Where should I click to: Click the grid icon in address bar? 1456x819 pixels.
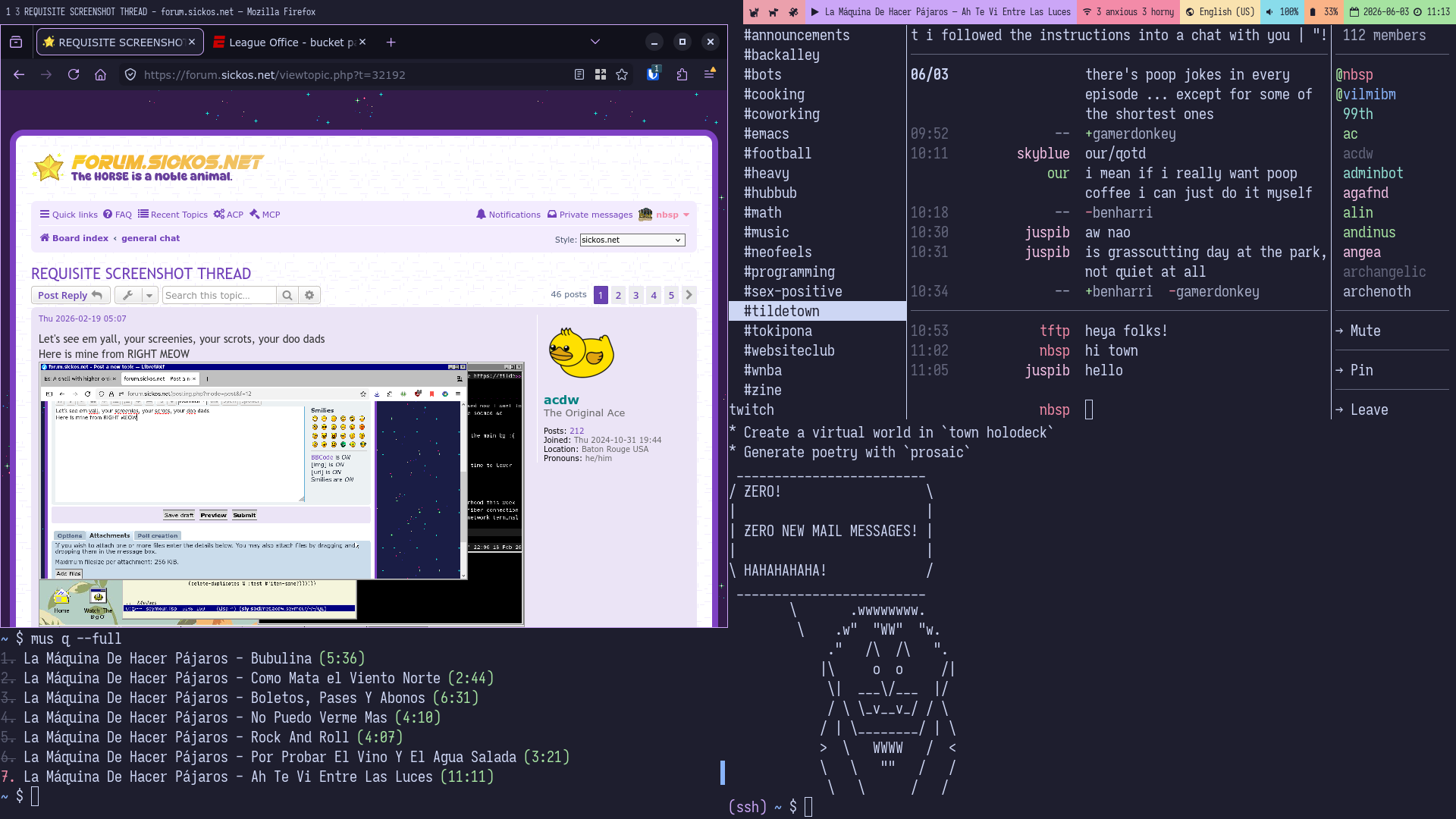tap(601, 74)
